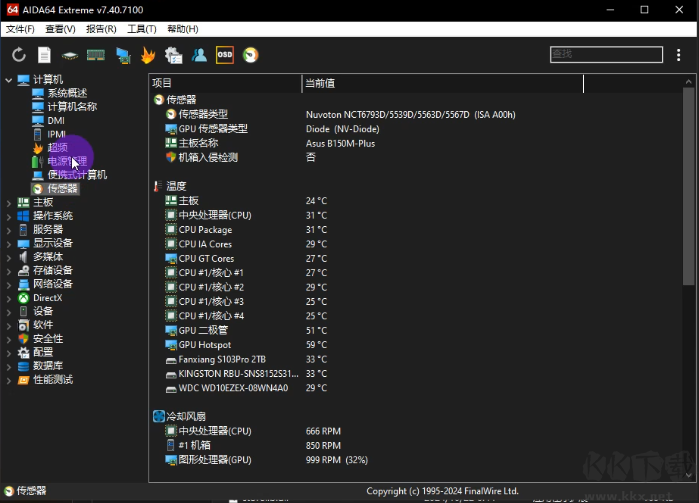Open the 文件(F) menu
The image size is (699, 503).
[20, 29]
